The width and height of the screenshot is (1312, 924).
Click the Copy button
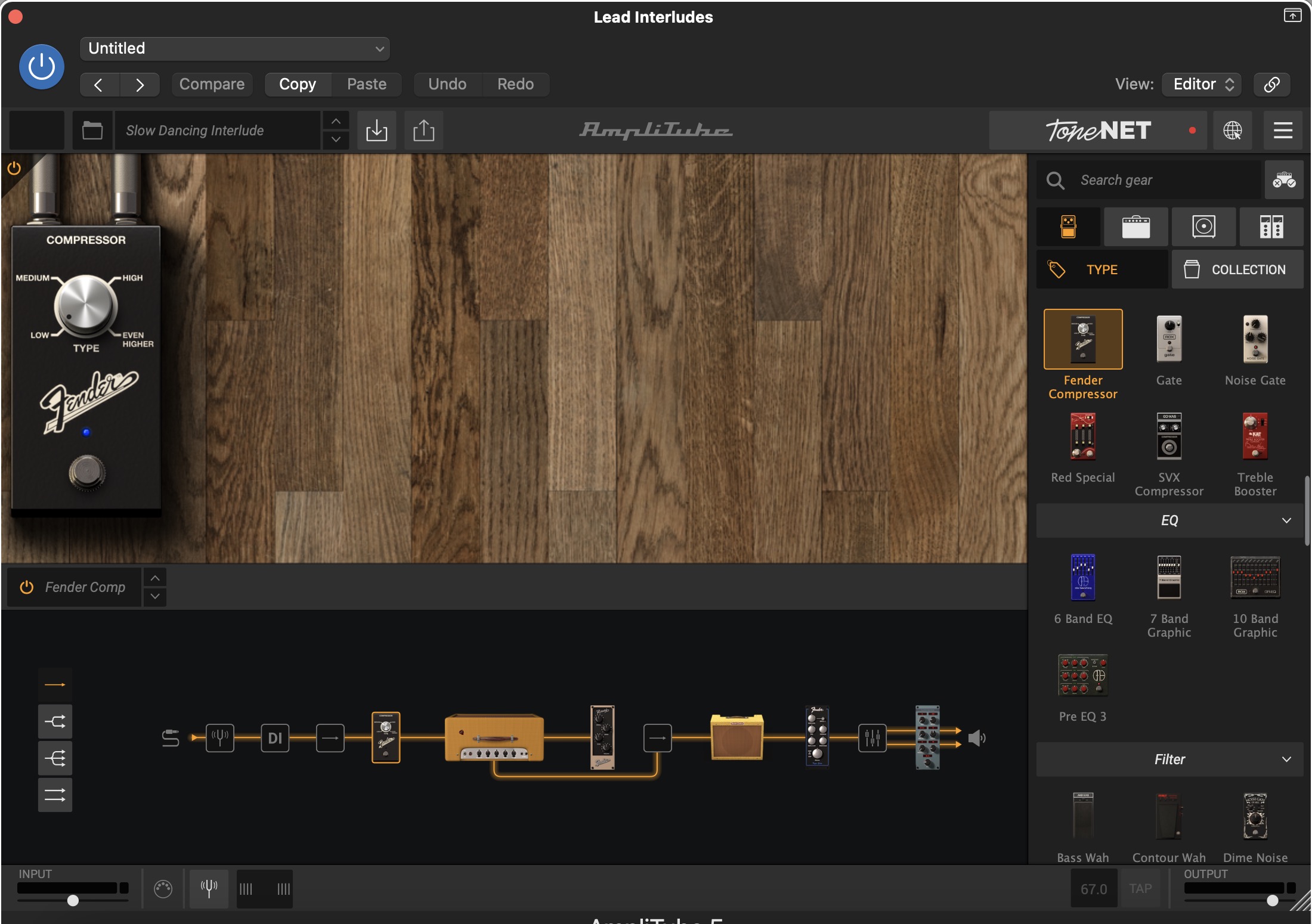coord(298,84)
